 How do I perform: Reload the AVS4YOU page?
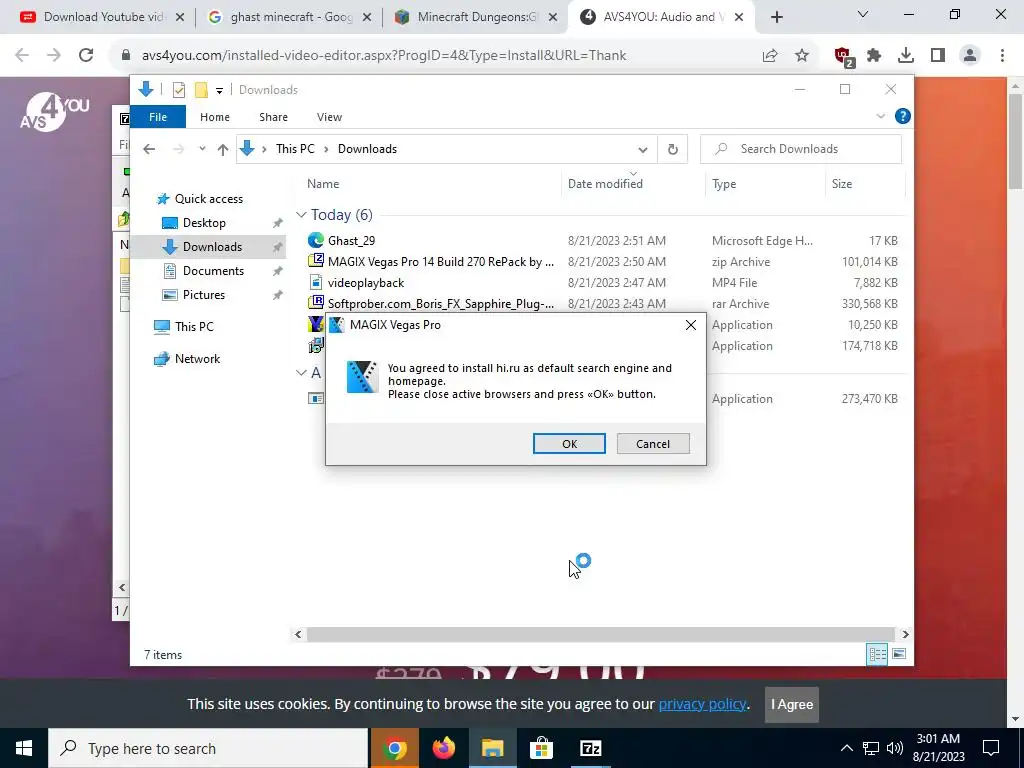click(x=86, y=56)
